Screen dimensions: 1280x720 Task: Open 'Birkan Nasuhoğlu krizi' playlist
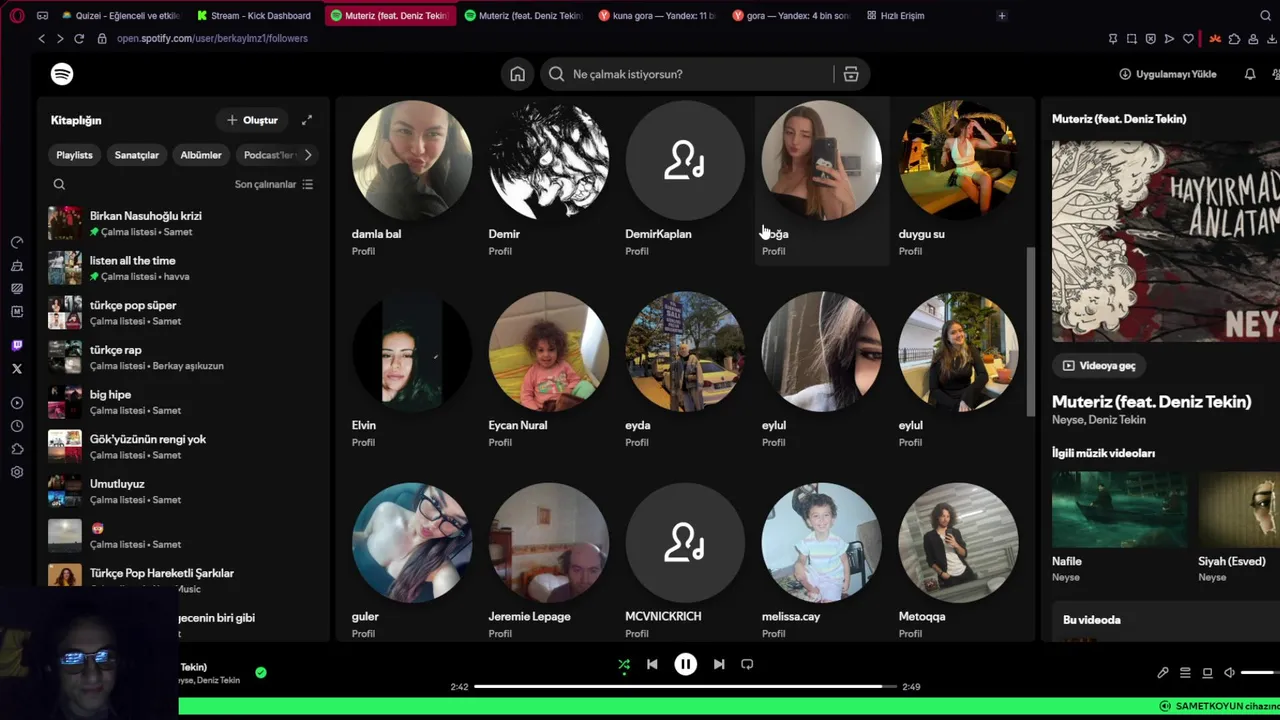(x=183, y=223)
